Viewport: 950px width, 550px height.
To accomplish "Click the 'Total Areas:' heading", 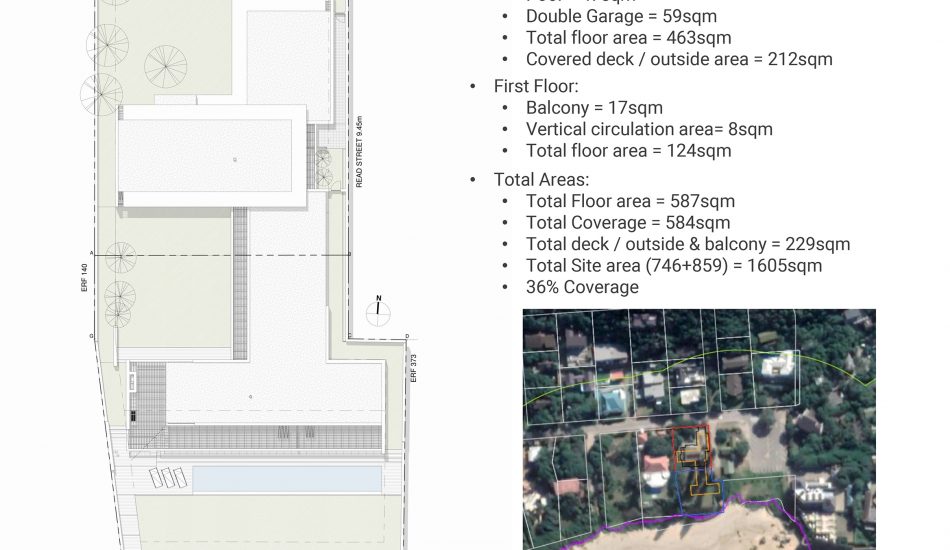I will 541,180.
